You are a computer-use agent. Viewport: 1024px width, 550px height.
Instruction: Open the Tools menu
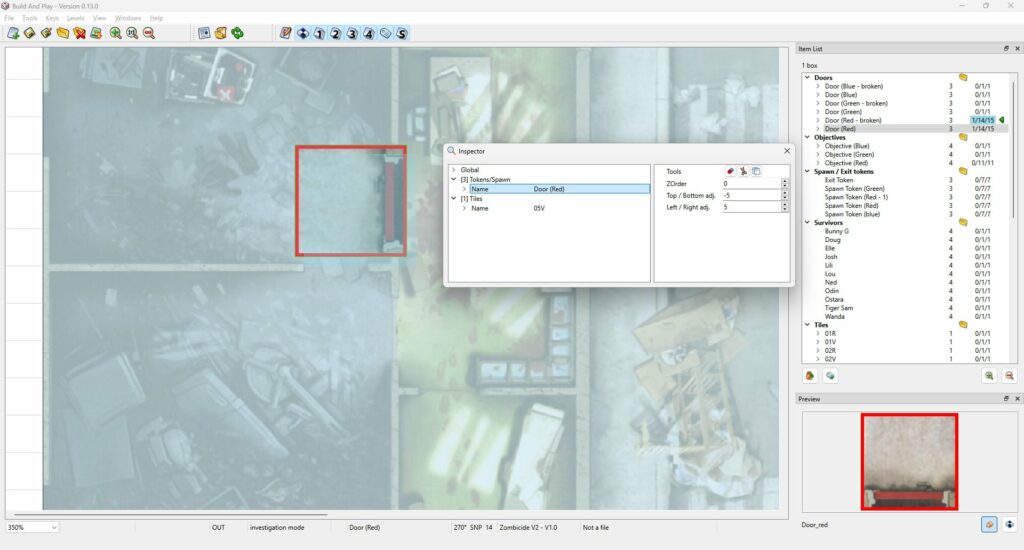coord(29,18)
